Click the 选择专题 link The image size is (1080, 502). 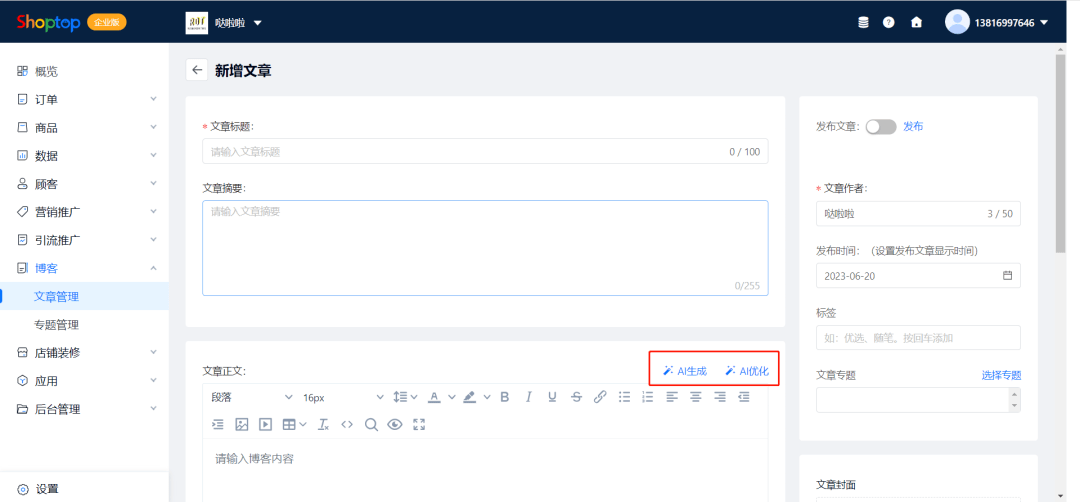(1001, 375)
